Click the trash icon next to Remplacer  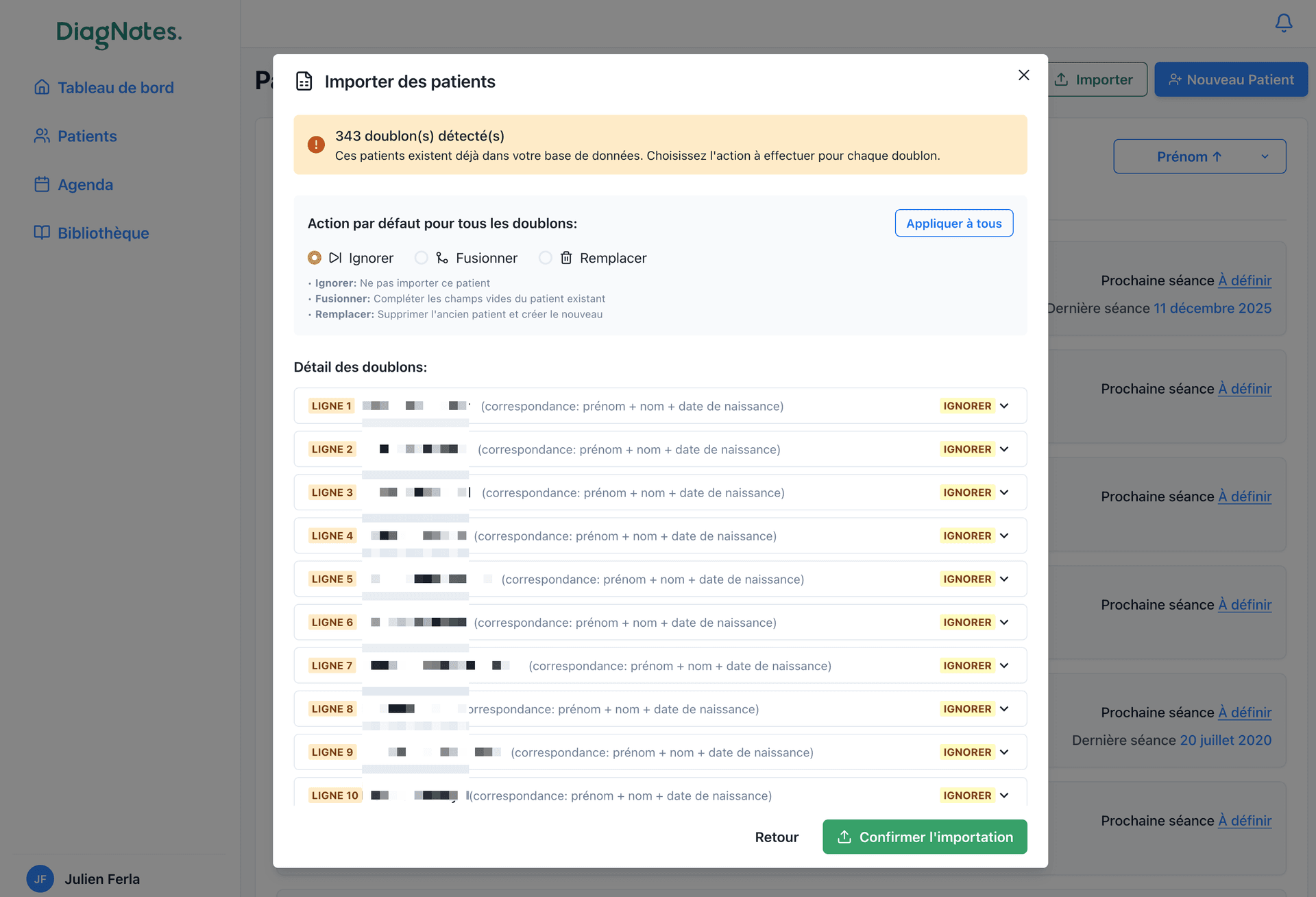tap(566, 257)
